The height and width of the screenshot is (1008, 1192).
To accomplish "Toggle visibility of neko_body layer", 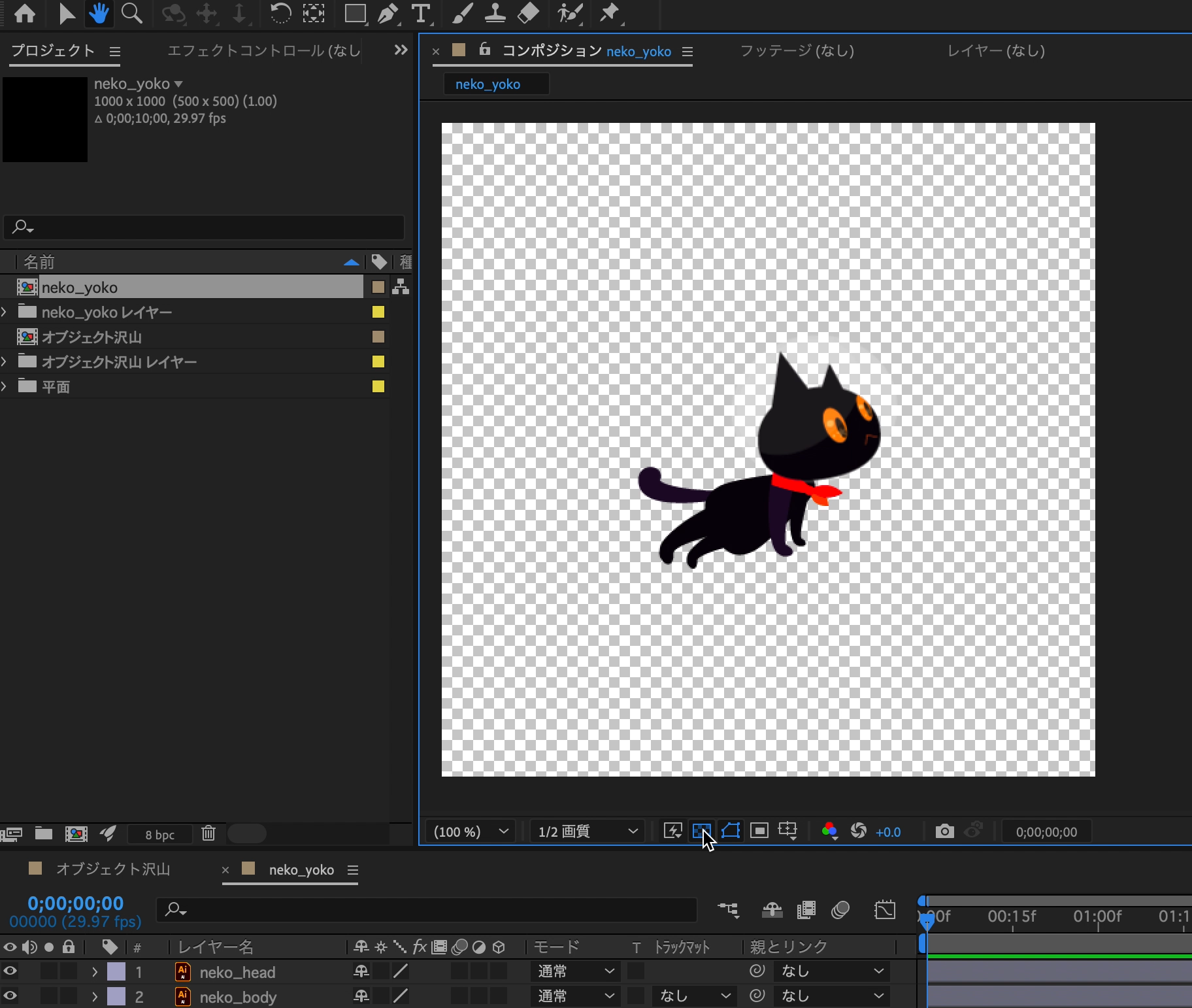I will click(x=10, y=996).
